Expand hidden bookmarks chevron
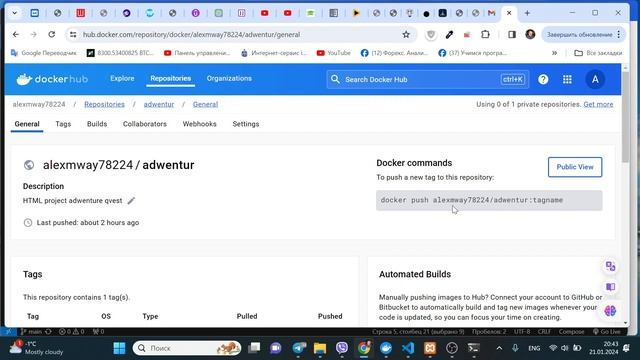 pos(554,53)
